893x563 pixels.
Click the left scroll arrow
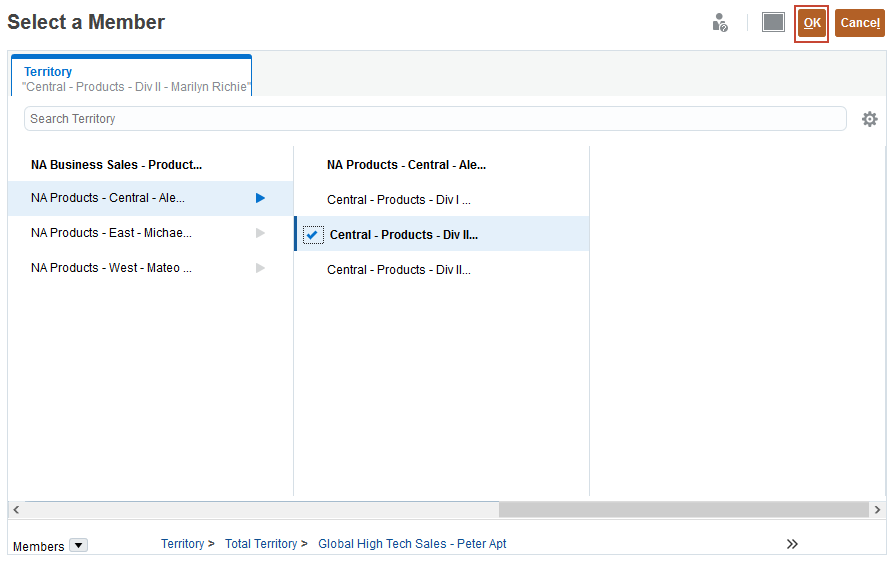pos(16,510)
